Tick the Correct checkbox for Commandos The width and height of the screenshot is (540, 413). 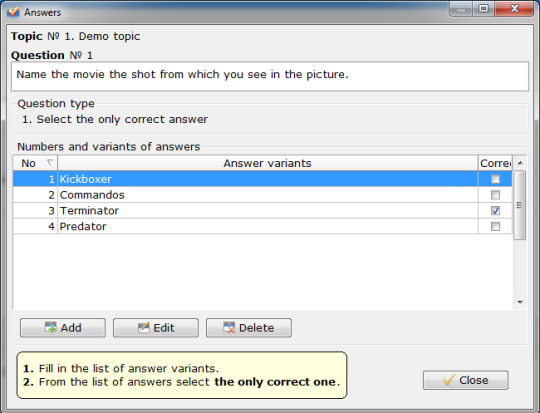(495, 195)
